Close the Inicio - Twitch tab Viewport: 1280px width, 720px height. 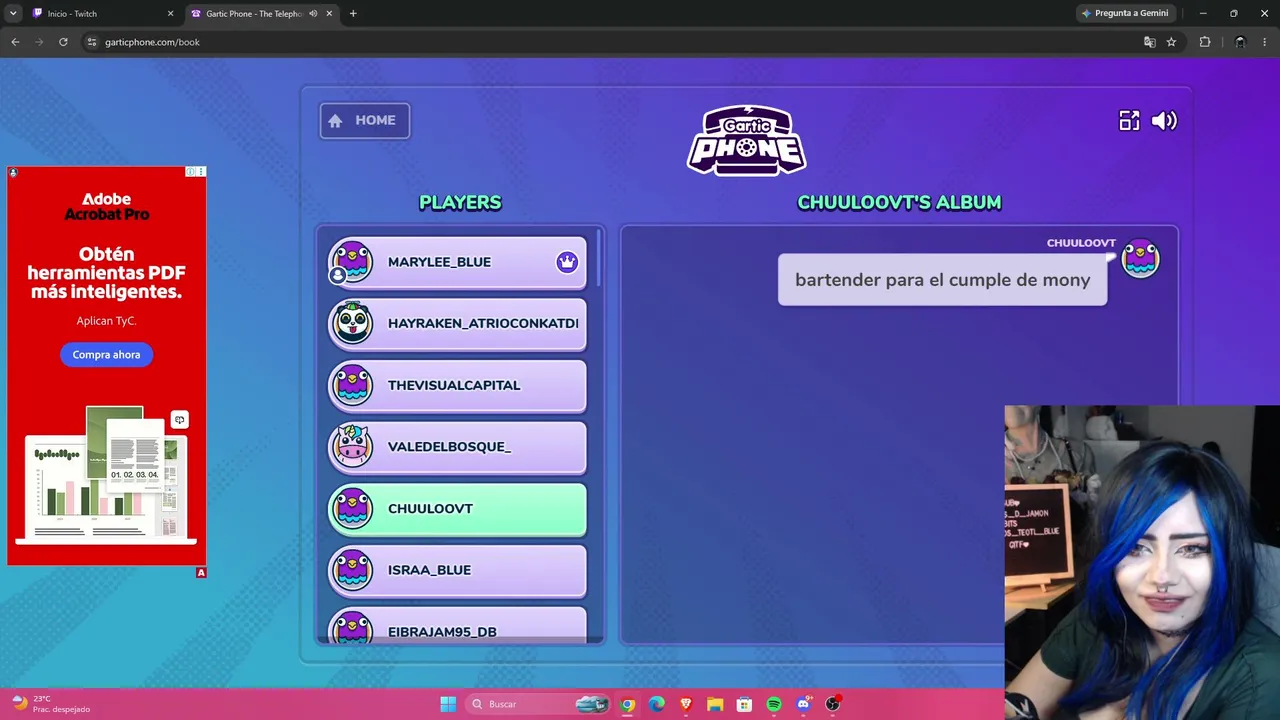[x=170, y=14]
